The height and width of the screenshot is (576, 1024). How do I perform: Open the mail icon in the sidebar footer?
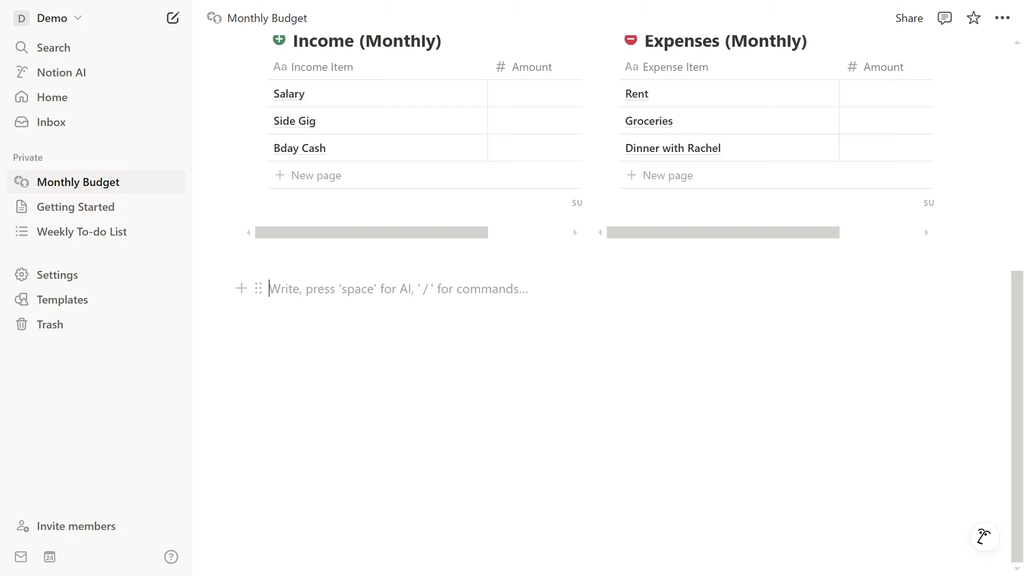pos(21,557)
